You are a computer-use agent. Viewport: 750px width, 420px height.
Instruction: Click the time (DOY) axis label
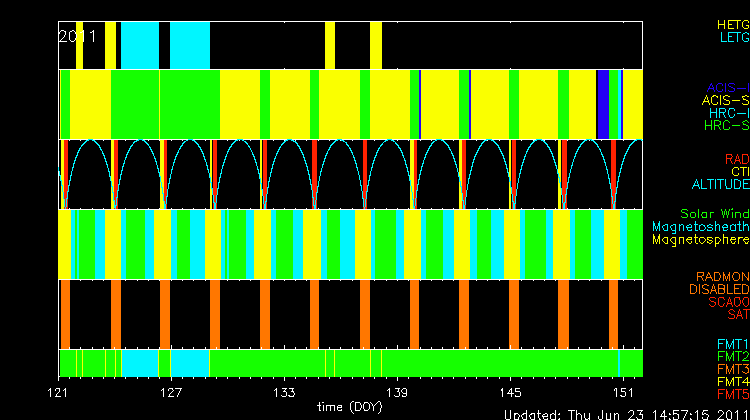click(350, 406)
